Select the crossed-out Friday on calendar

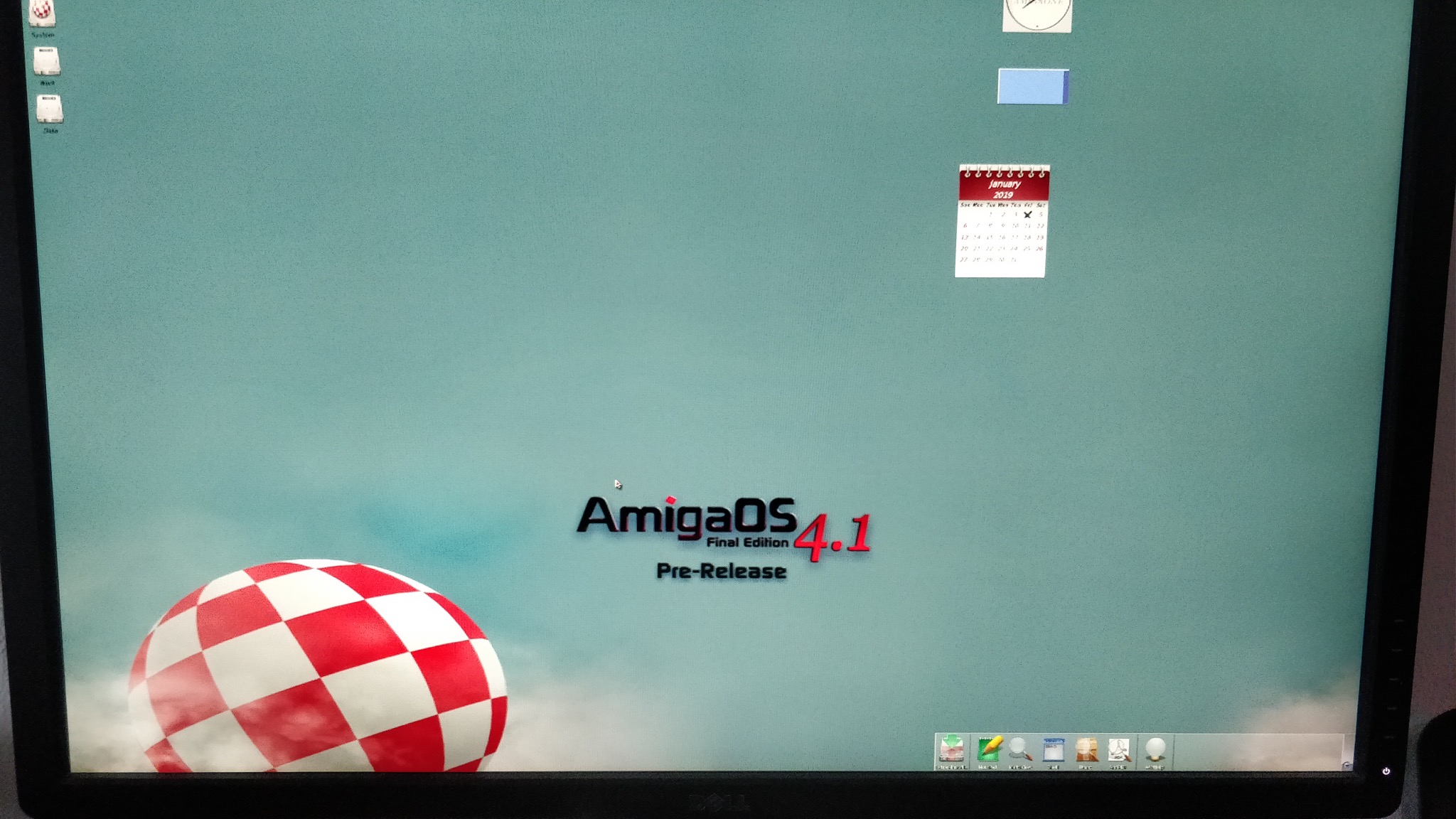pyautogui.click(x=1028, y=214)
